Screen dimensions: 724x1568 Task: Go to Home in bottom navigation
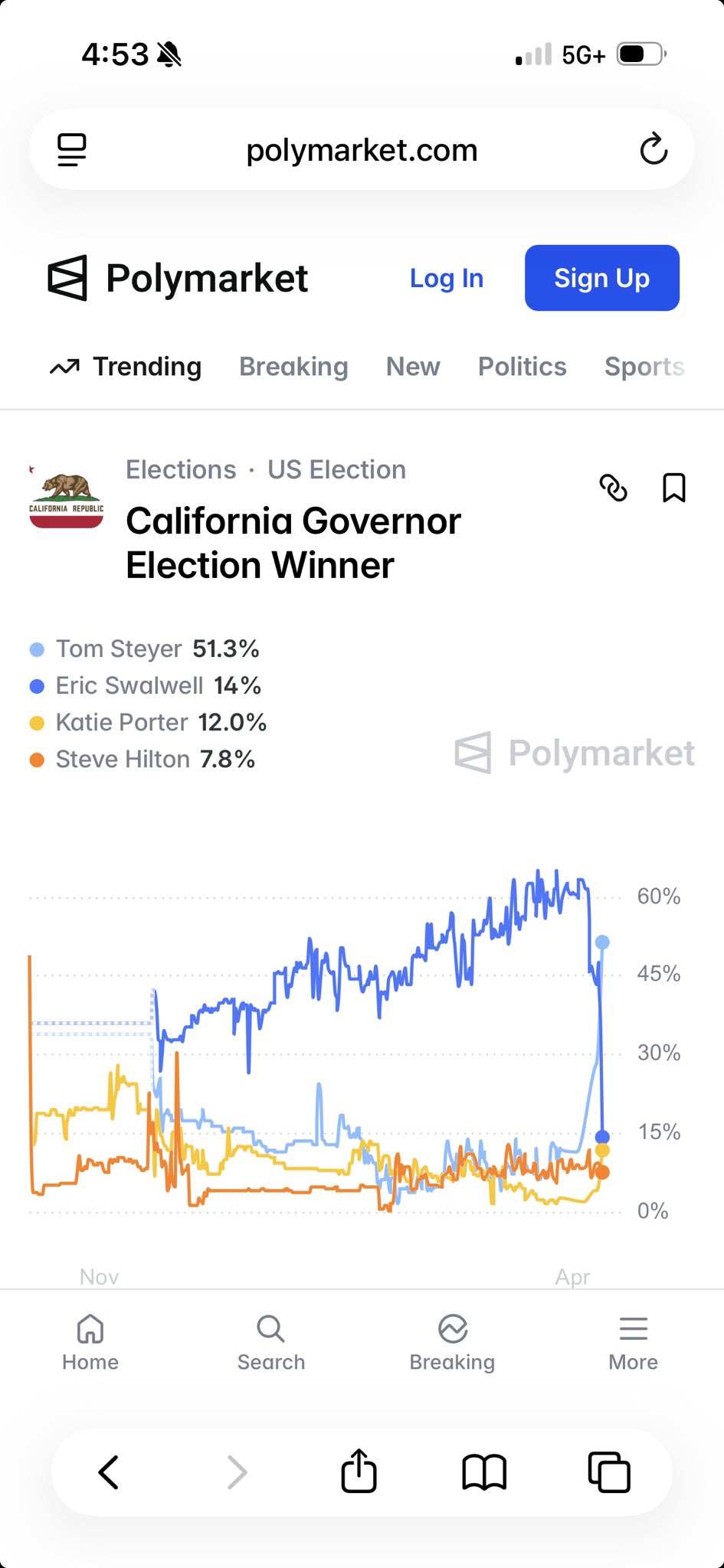click(x=90, y=1344)
